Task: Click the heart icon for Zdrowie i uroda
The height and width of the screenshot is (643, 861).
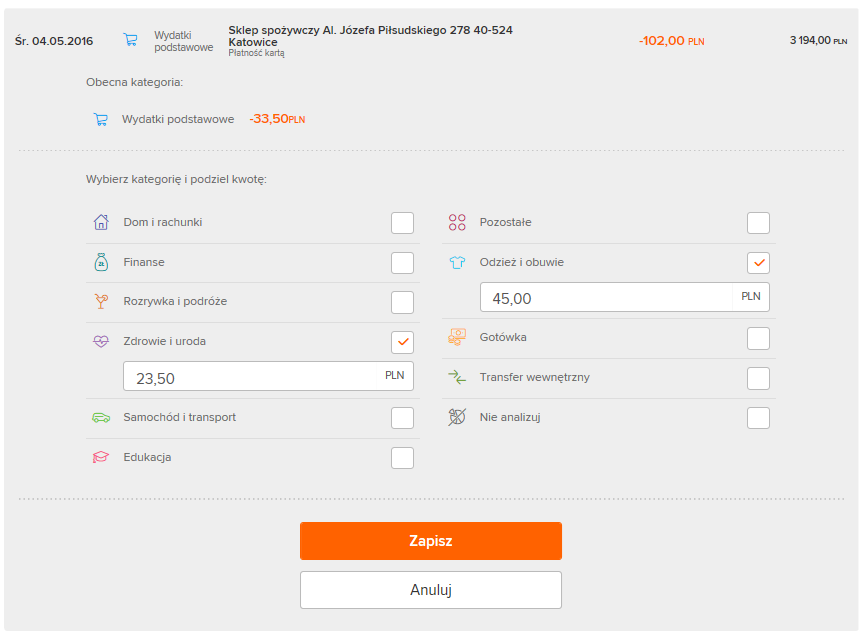Action: (x=100, y=341)
